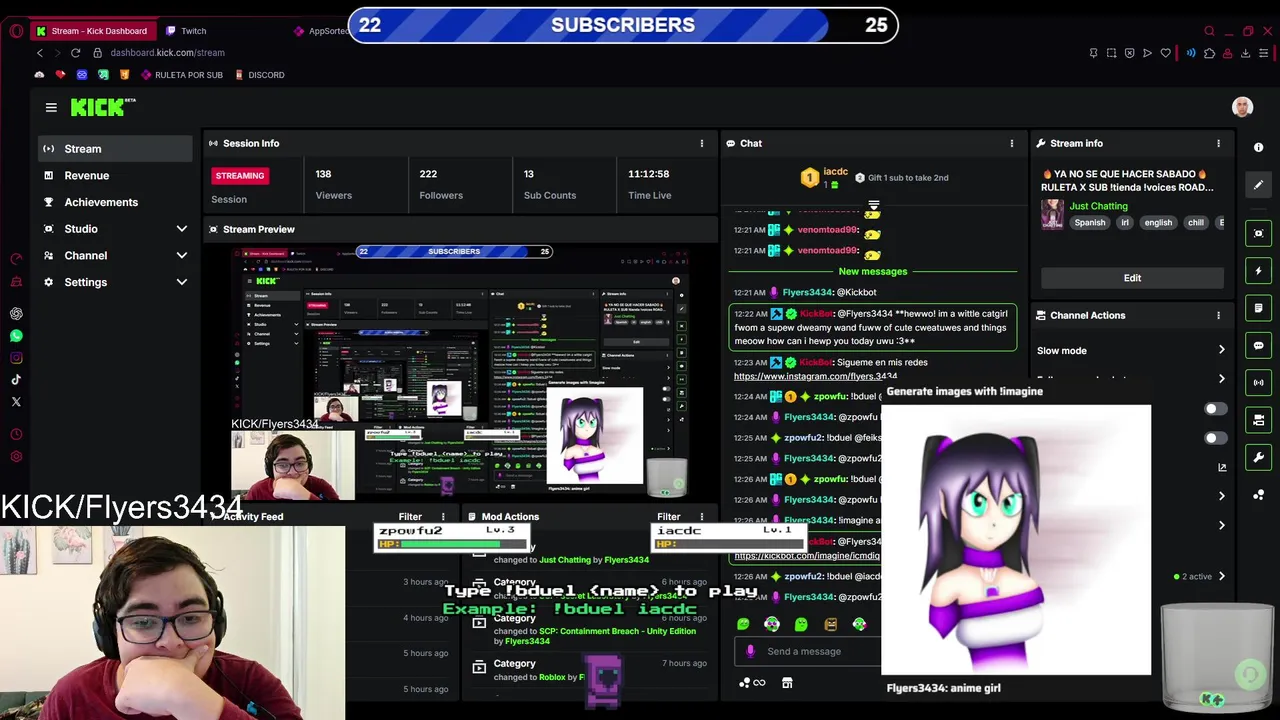Switch to the AppSorted browser tab
1280x720 pixels.
pos(320,31)
